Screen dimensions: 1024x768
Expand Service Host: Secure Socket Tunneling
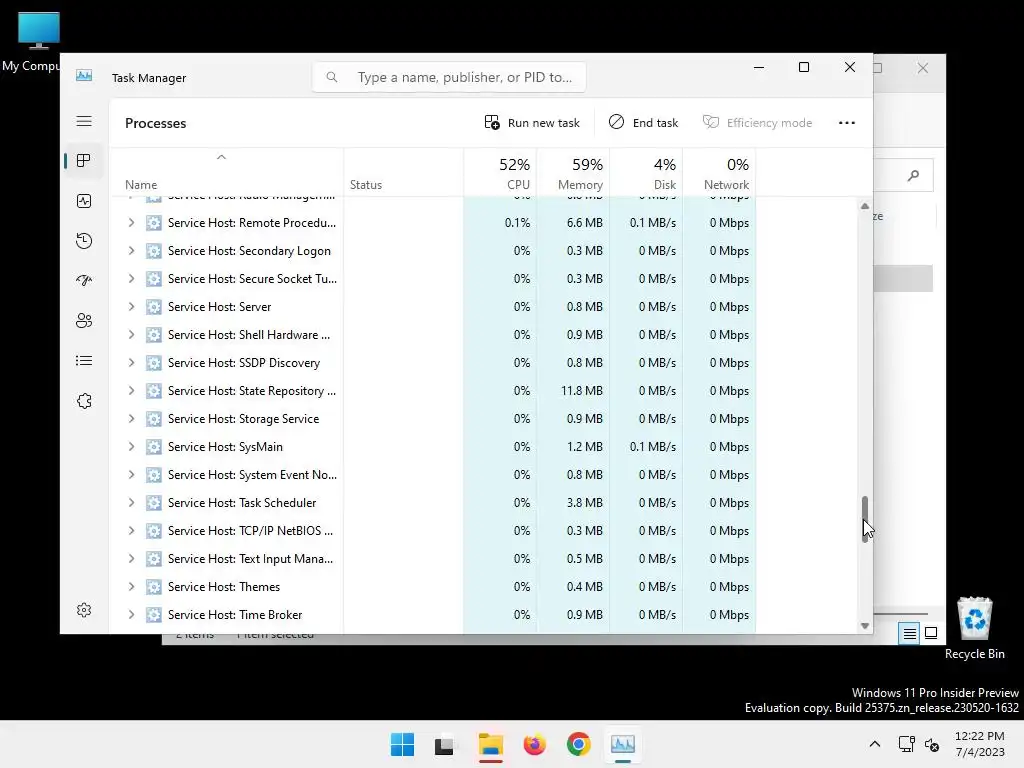pyautogui.click(x=131, y=279)
